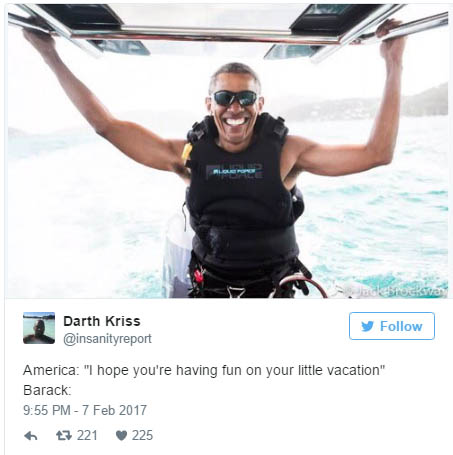The image size is (453, 455).
Task: Click the 225 likes count
Action: click(142, 435)
